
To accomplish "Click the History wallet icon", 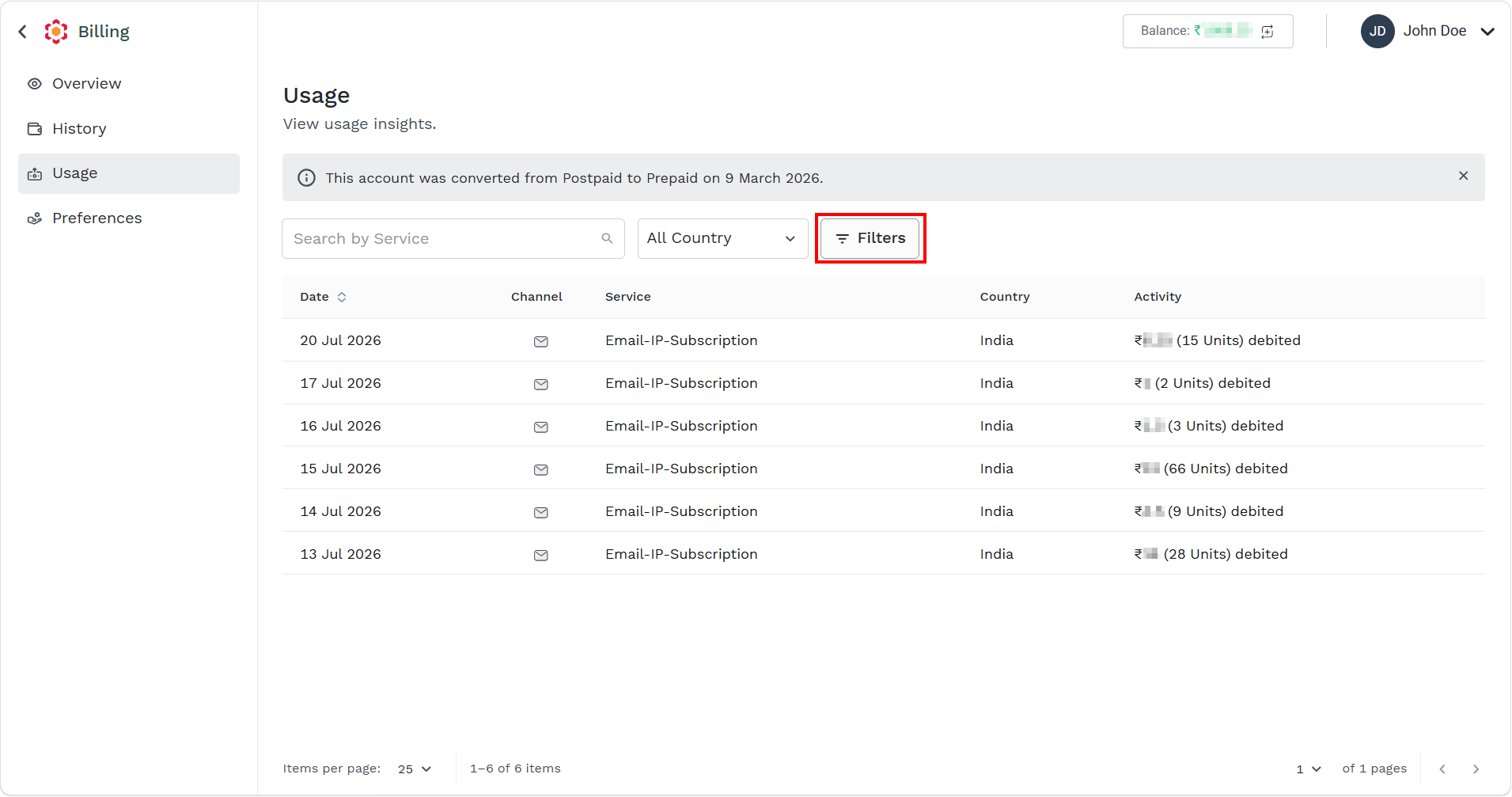I will coord(35,129).
